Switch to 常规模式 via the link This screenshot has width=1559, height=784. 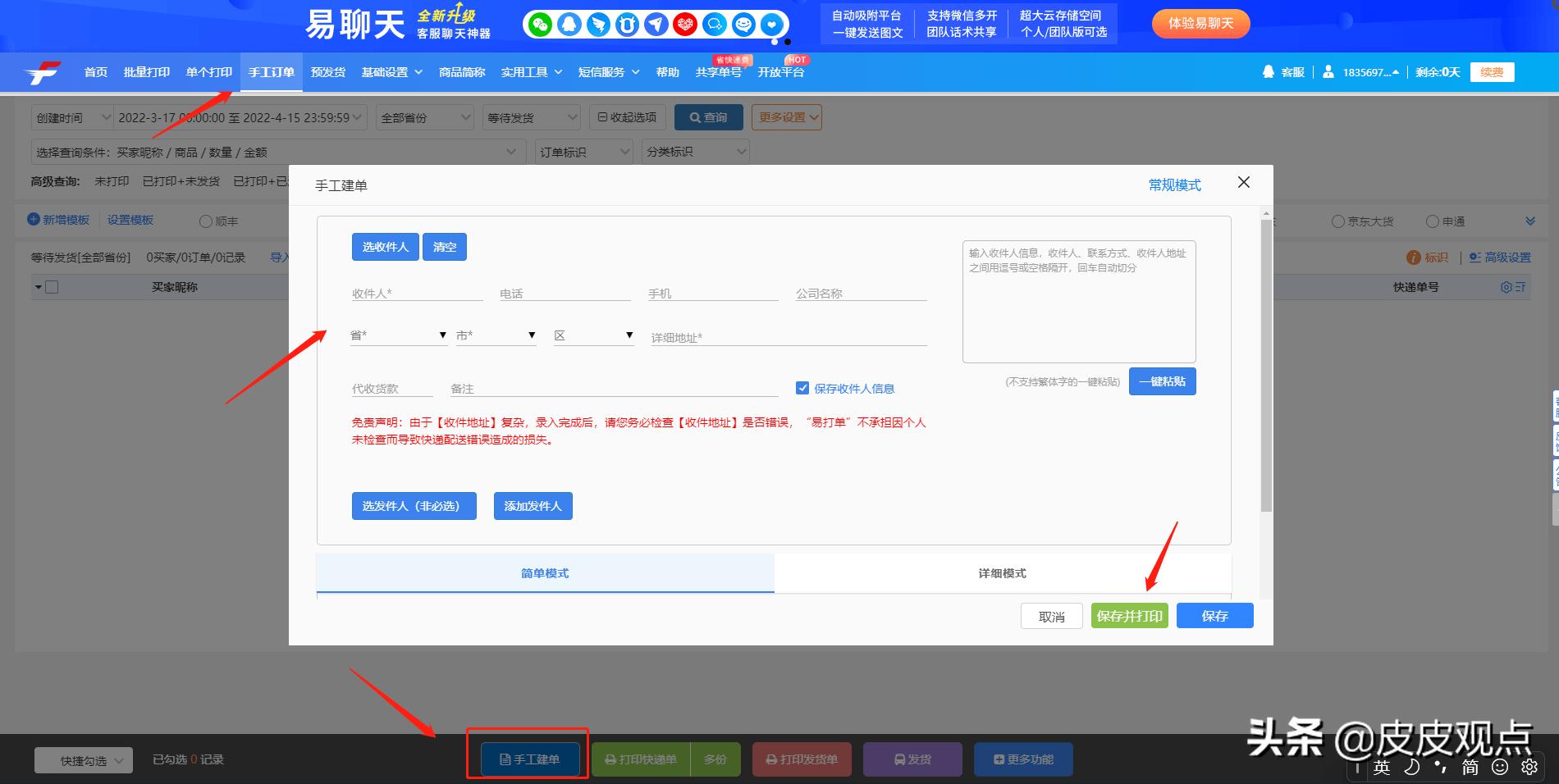pyautogui.click(x=1173, y=185)
